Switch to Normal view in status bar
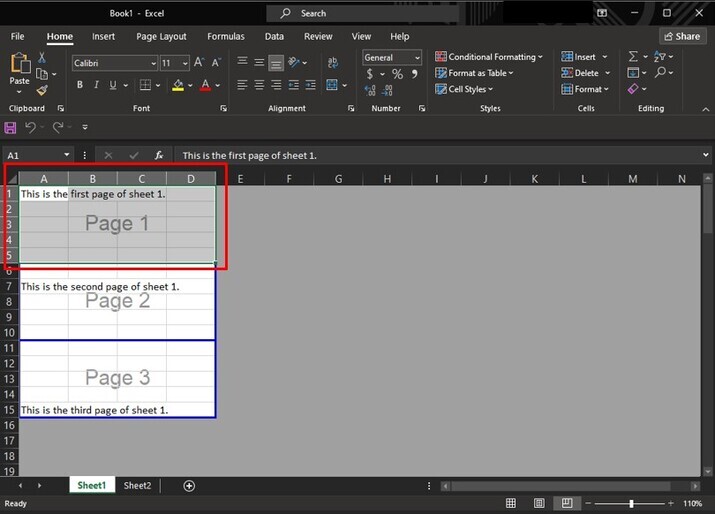Image resolution: width=715 pixels, height=514 pixels. (x=511, y=503)
